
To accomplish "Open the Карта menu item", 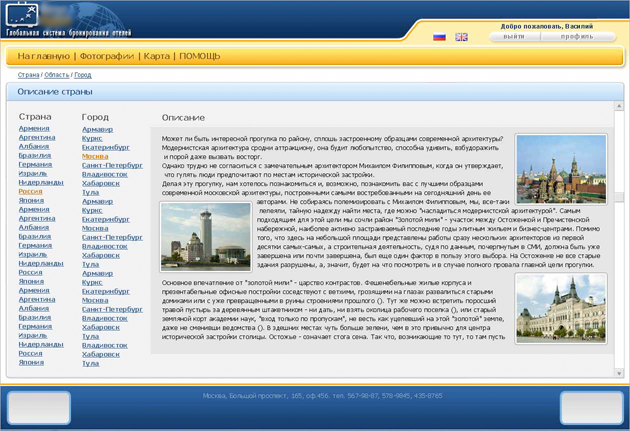I will point(157,56).
